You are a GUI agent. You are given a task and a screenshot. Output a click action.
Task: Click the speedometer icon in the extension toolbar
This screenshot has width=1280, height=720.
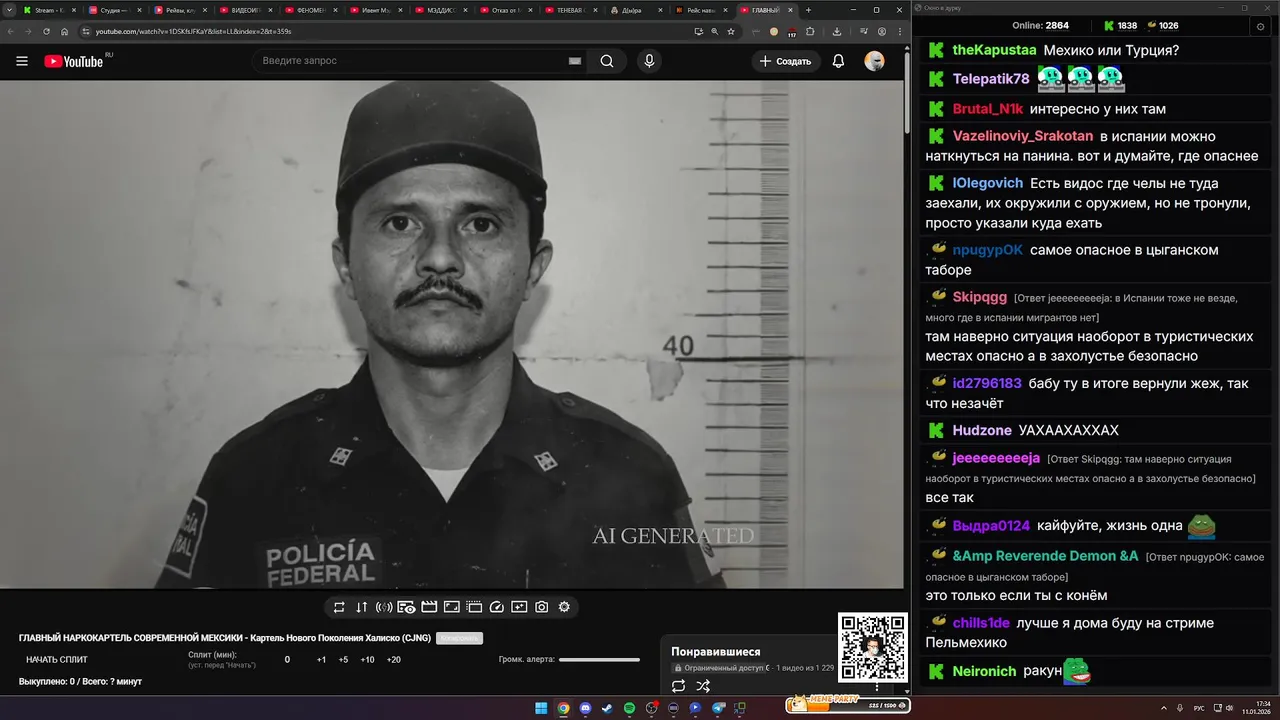(497, 607)
